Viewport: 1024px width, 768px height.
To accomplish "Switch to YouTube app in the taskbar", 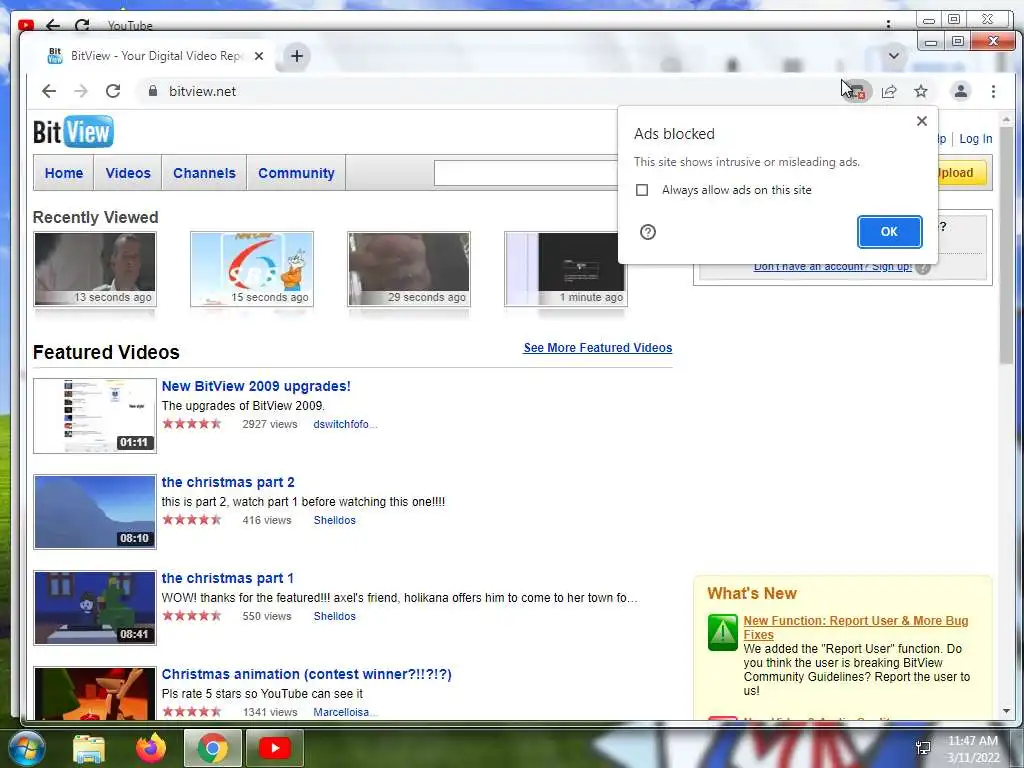I will coord(275,748).
